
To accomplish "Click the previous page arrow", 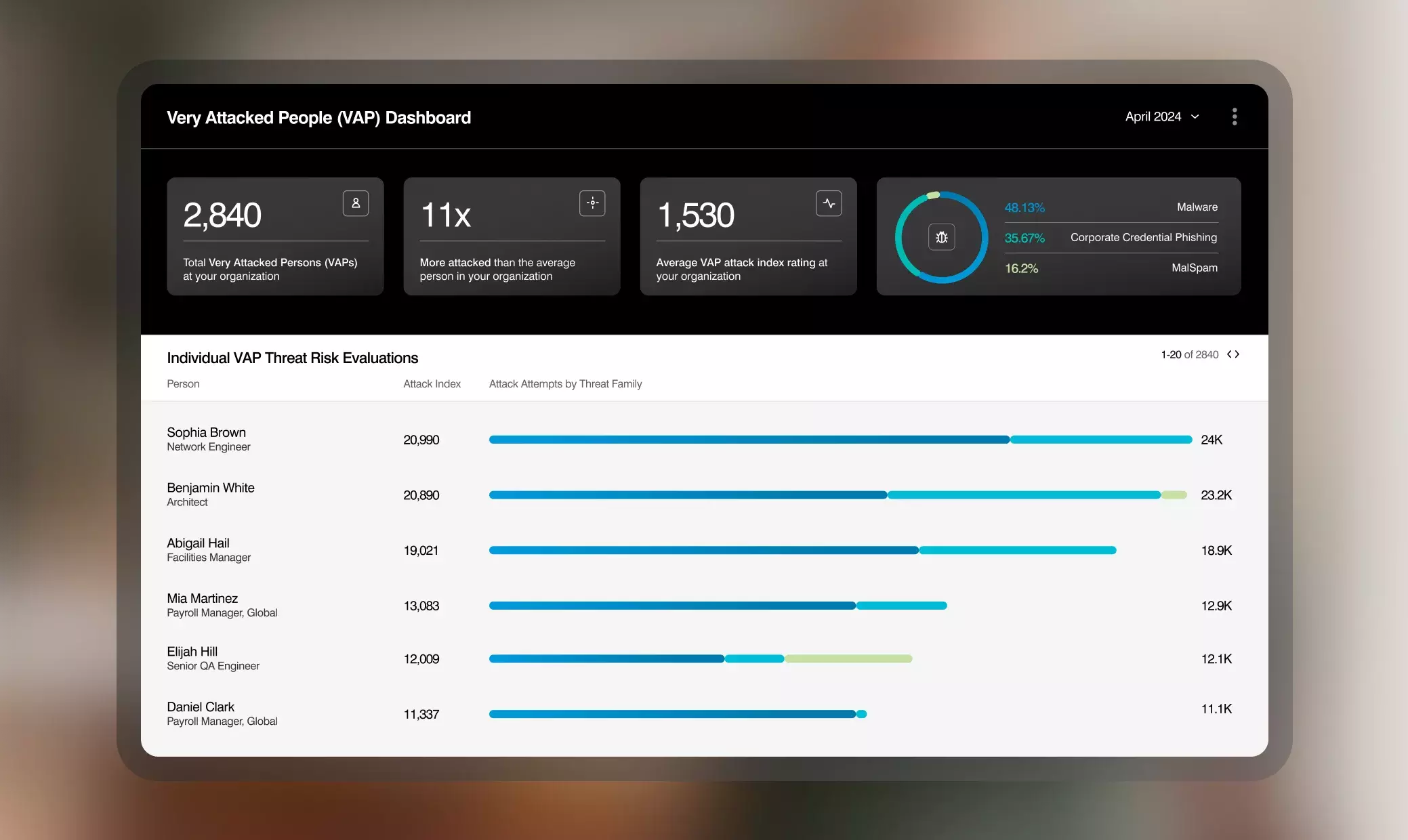I will [1229, 354].
